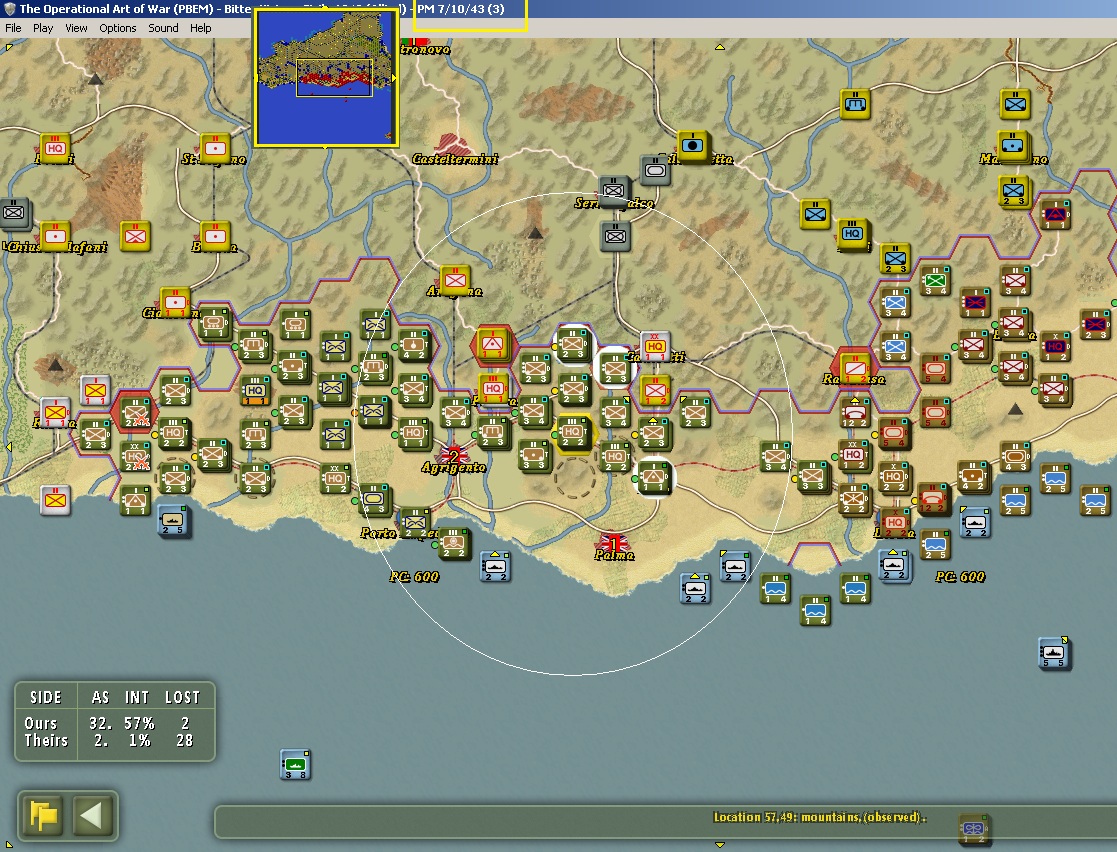Select the 5-5 warship unit at sea
The image size is (1117, 852).
[x=1054, y=654]
